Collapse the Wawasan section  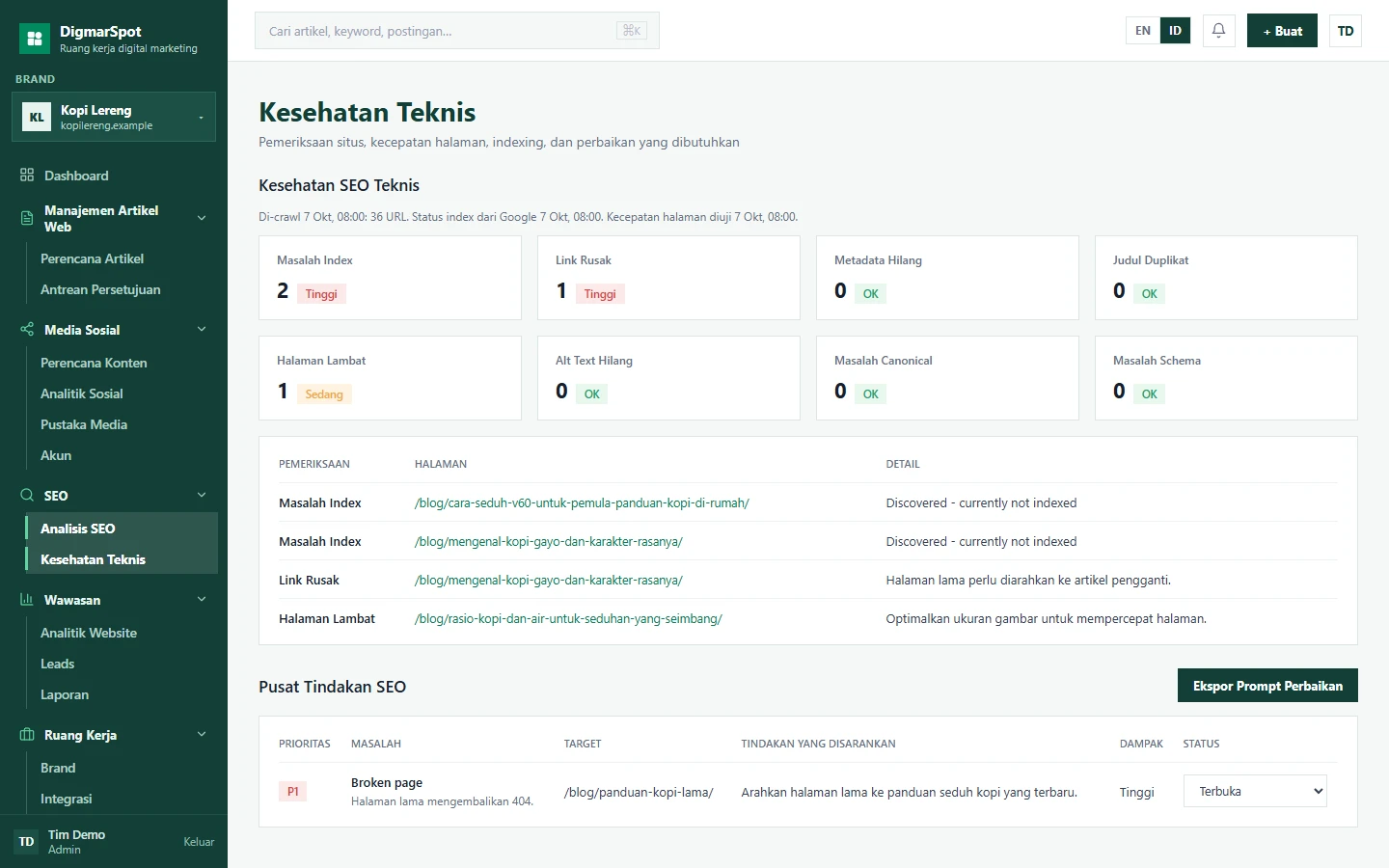click(x=202, y=600)
